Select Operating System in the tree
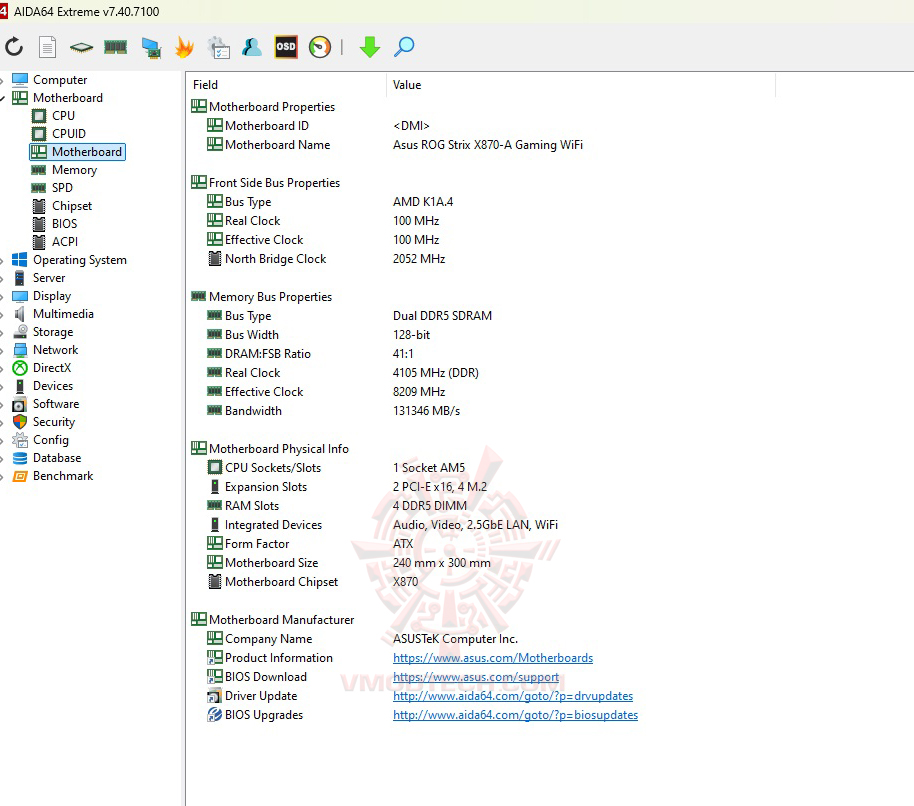This screenshot has height=806, width=914. 79,260
